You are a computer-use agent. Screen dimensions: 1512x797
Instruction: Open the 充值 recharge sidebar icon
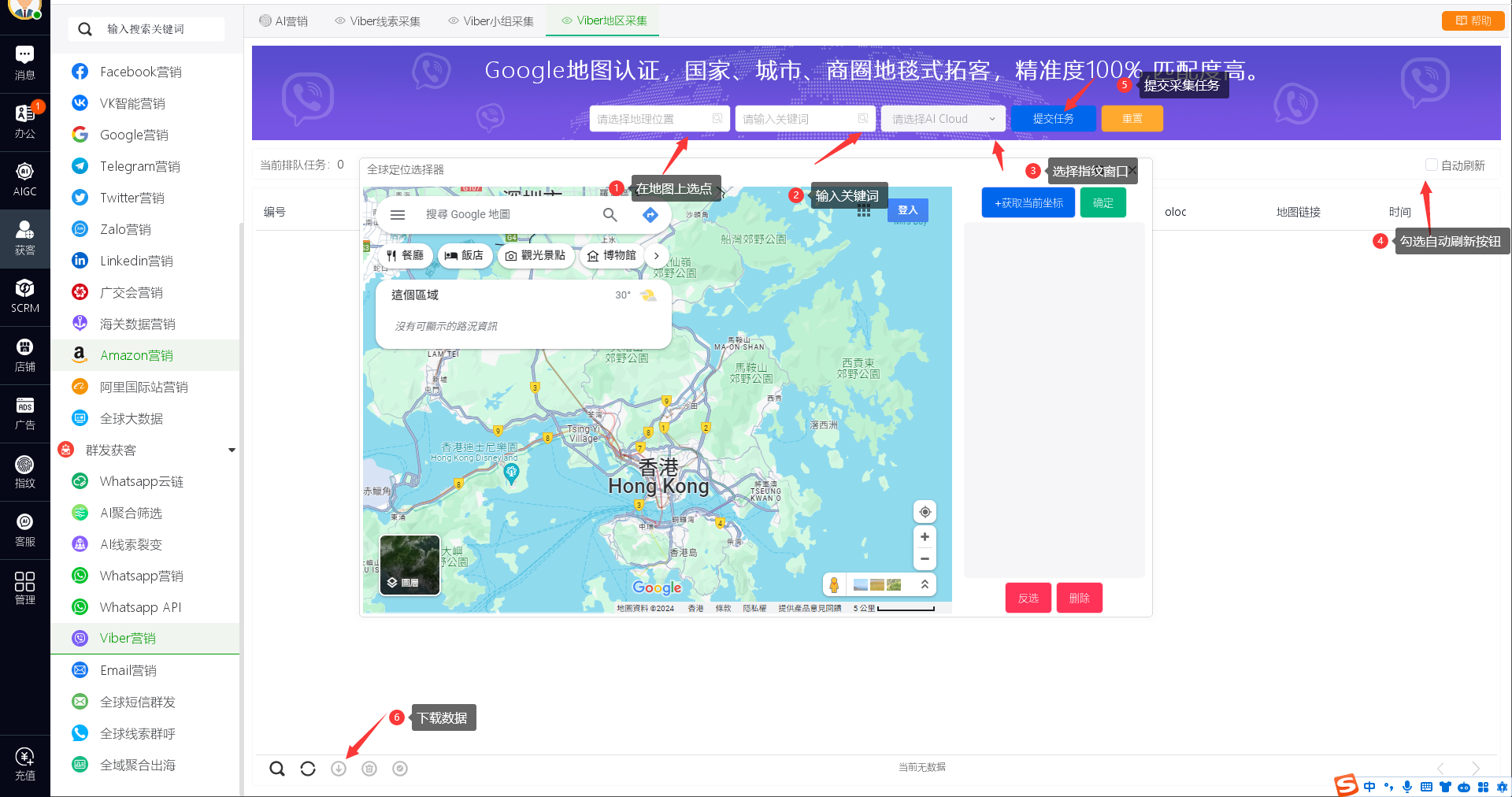[24, 764]
